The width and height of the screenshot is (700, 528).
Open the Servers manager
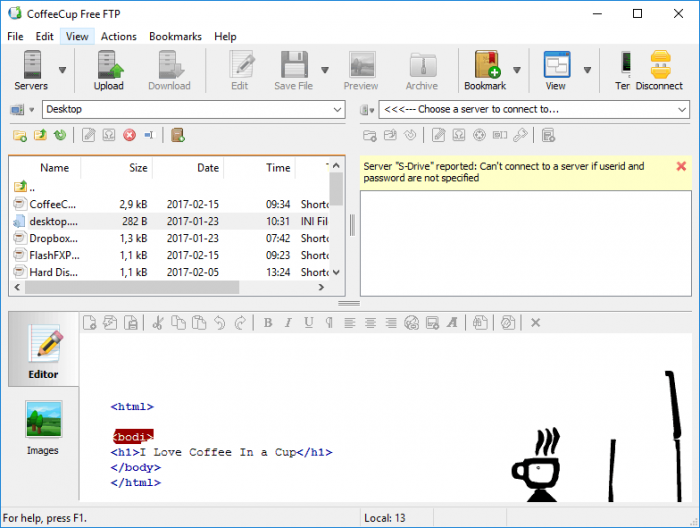point(31,70)
